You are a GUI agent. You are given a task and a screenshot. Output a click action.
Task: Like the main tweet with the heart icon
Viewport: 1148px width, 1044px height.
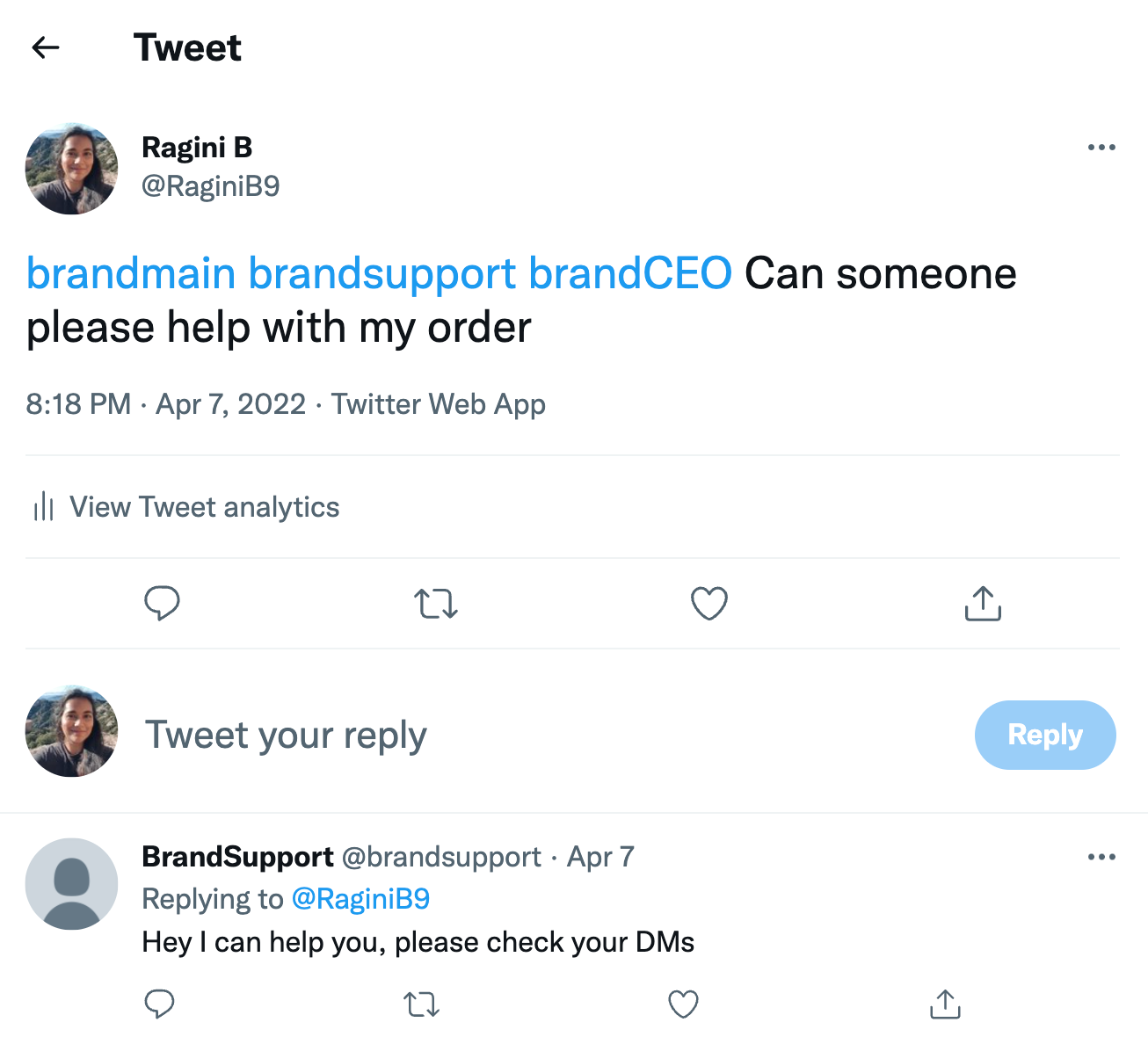tap(709, 604)
